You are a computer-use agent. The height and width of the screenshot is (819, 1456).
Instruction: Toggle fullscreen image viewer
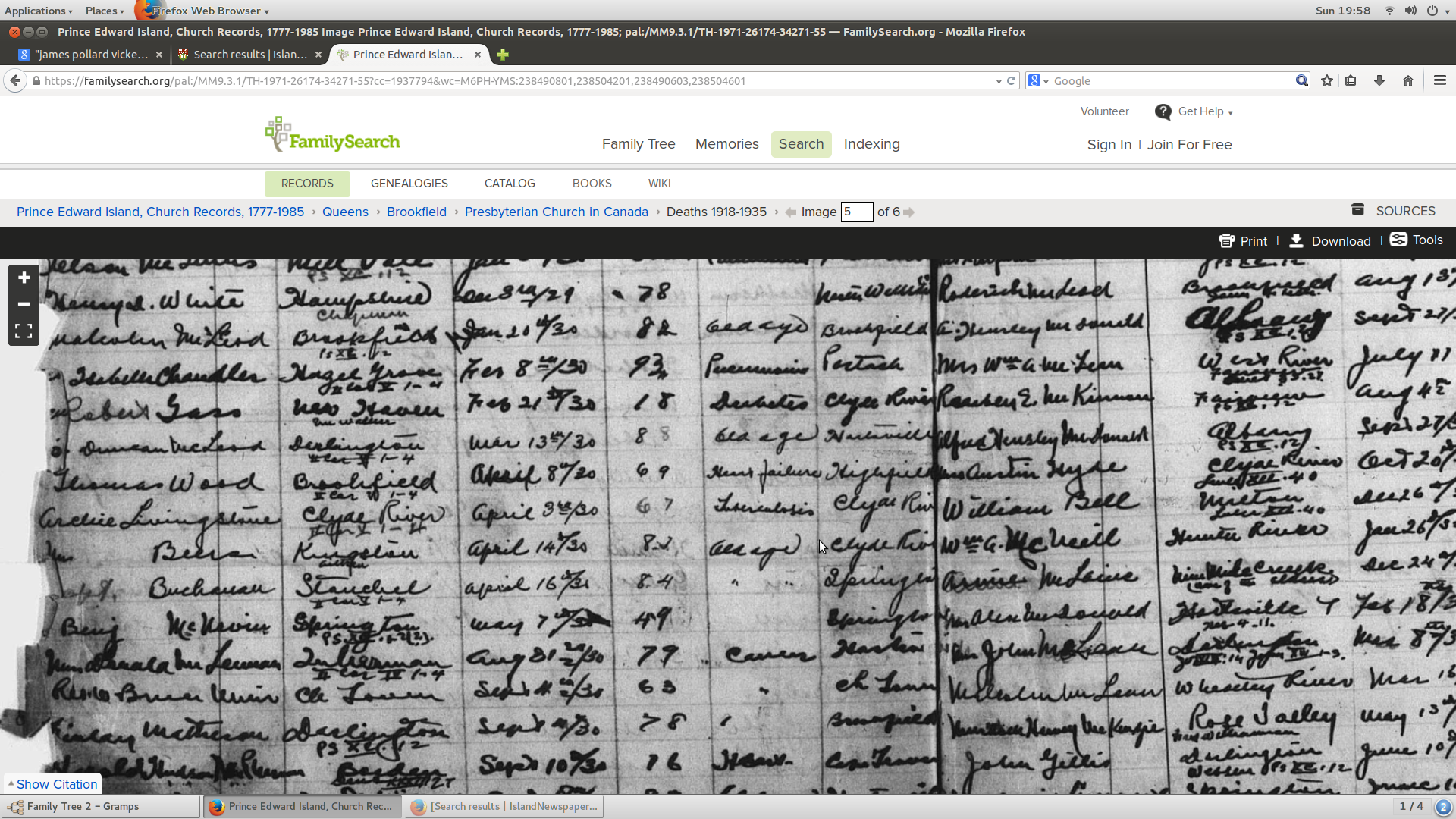click(x=24, y=331)
